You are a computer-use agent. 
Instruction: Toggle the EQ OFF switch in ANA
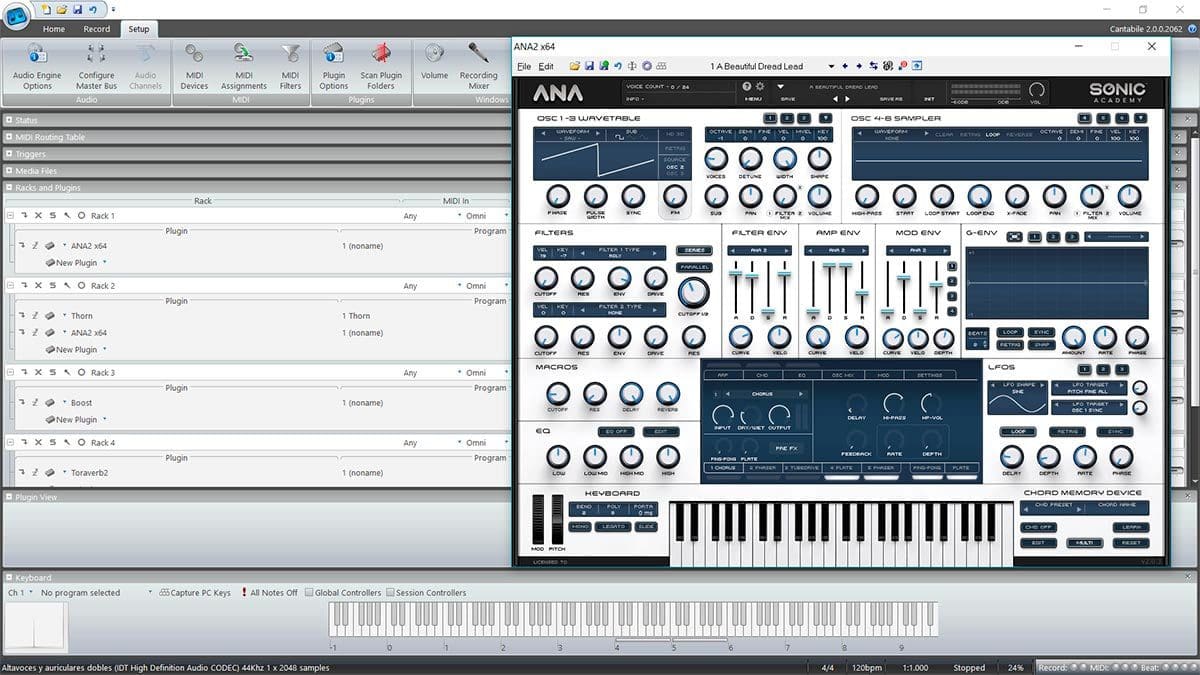pos(616,431)
